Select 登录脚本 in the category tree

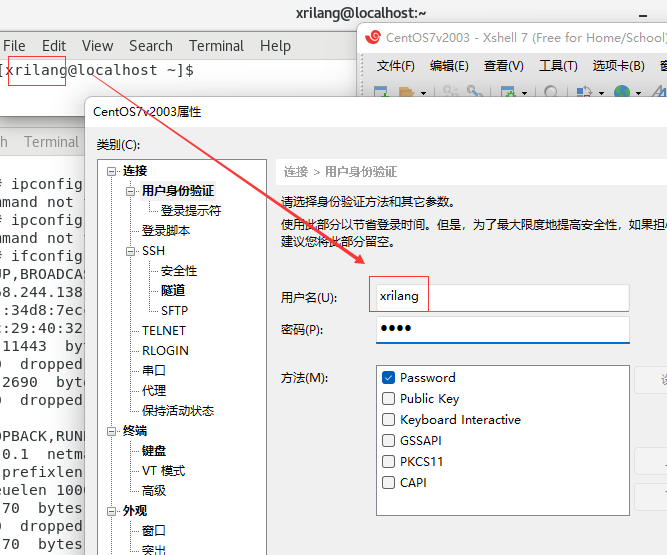coord(166,231)
